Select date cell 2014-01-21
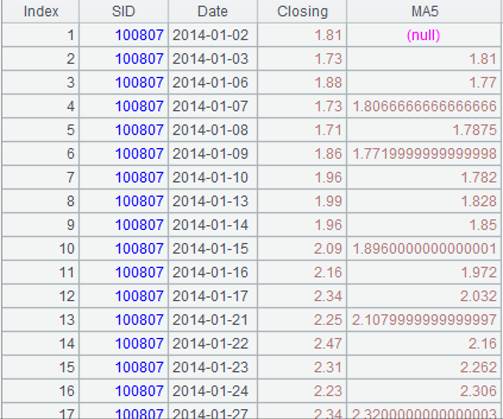The width and height of the screenshot is (503, 419). 213,320
